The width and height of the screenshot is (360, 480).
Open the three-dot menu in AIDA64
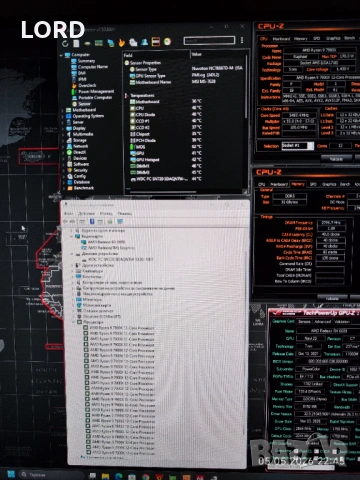pyautogui.click(x=242, y=40)
